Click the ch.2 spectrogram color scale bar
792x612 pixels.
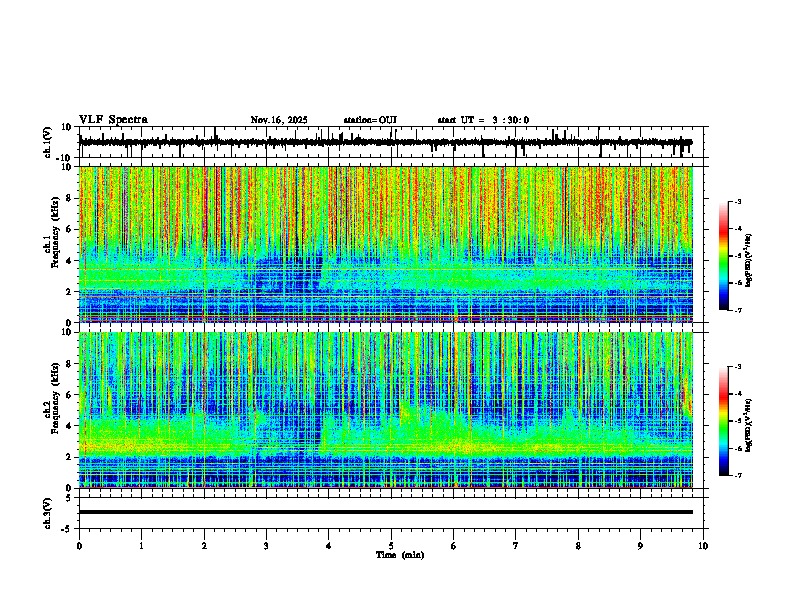coord(724,421)
